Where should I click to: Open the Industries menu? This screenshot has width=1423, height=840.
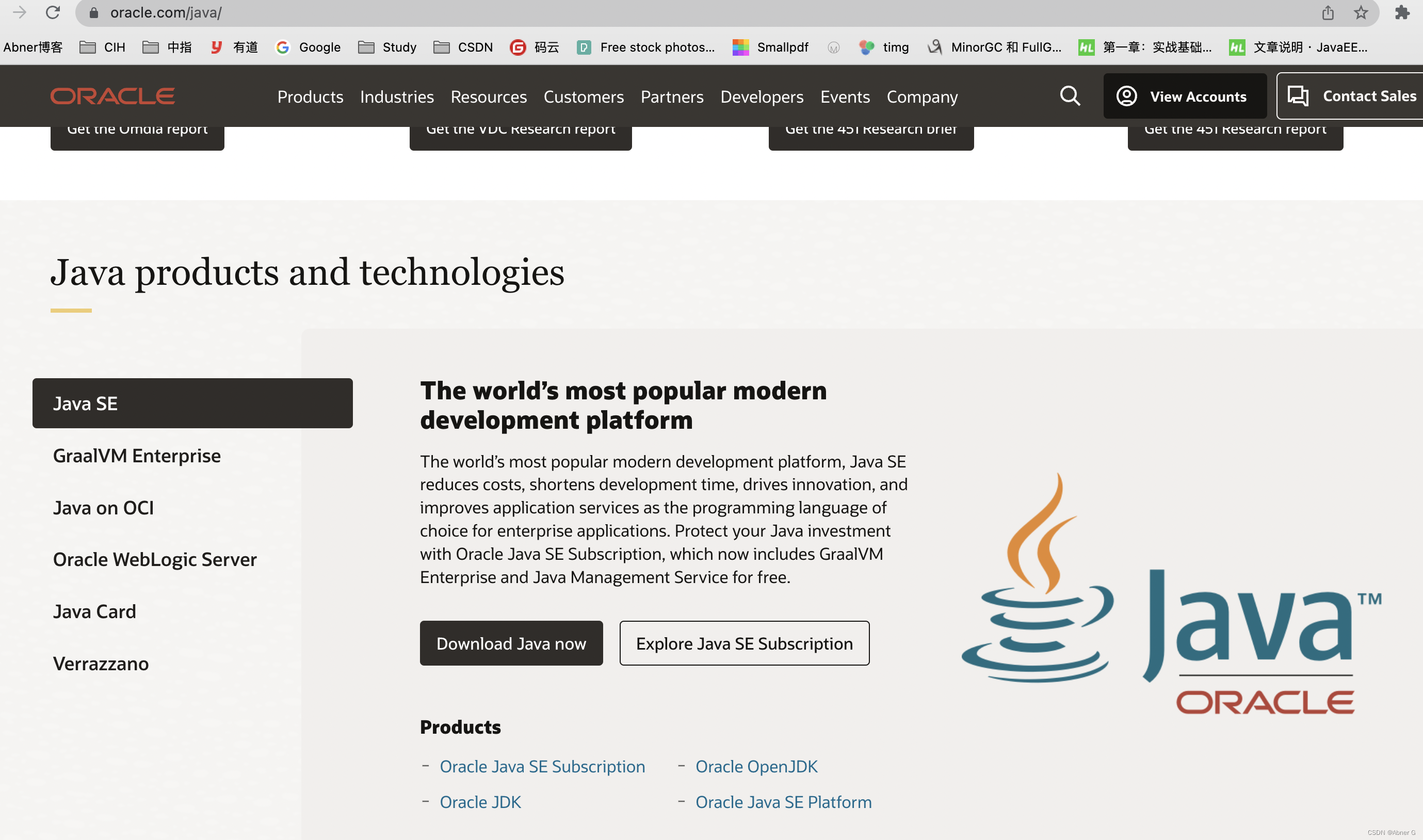397,96
